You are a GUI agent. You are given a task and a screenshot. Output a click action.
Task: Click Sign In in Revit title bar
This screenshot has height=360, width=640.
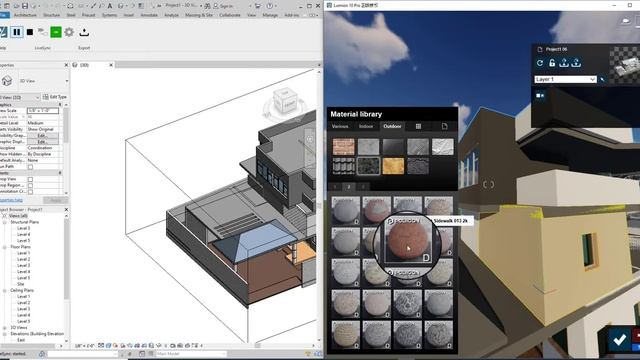223,6
